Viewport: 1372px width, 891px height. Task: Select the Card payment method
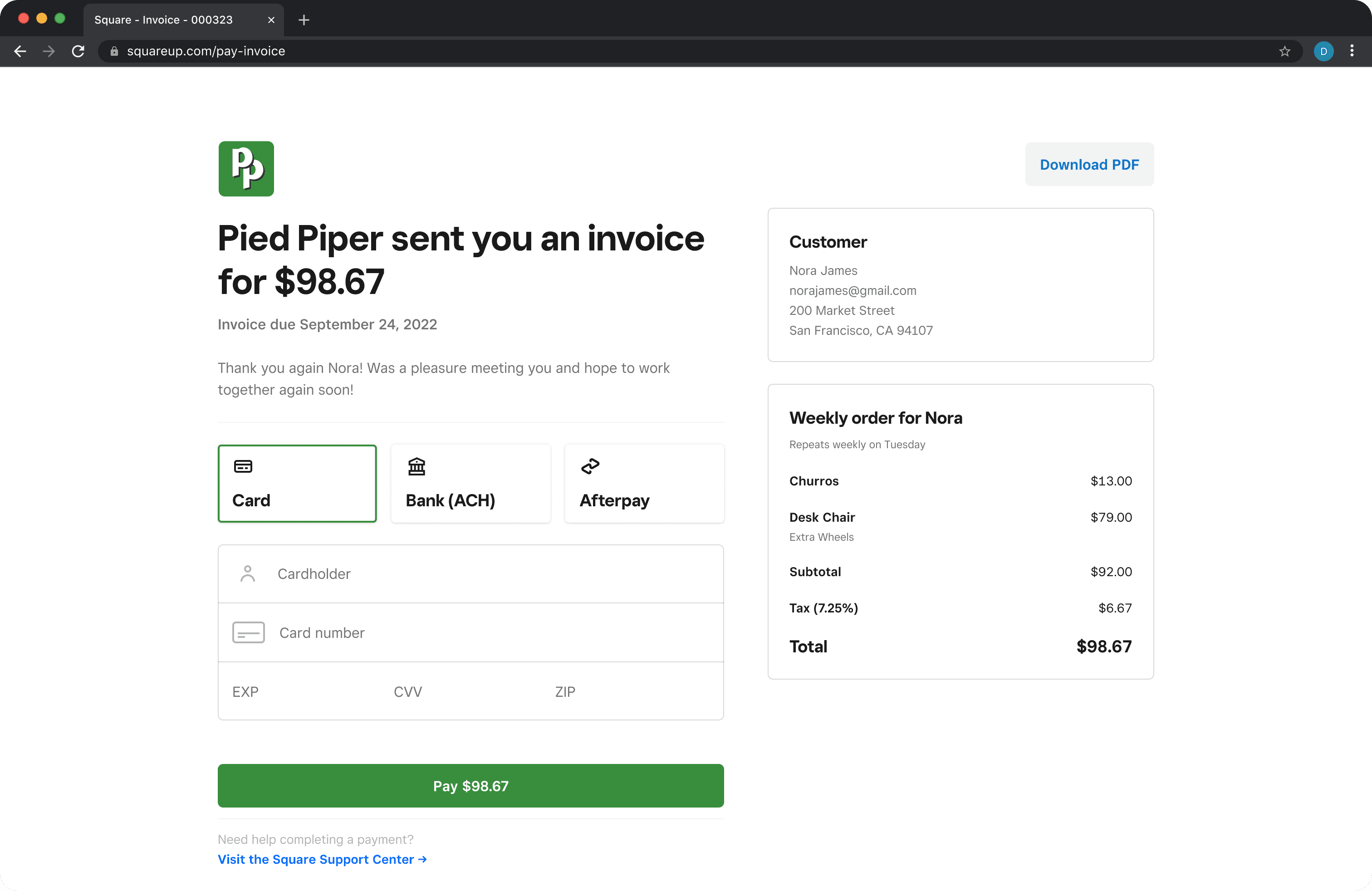click(297, 483)
